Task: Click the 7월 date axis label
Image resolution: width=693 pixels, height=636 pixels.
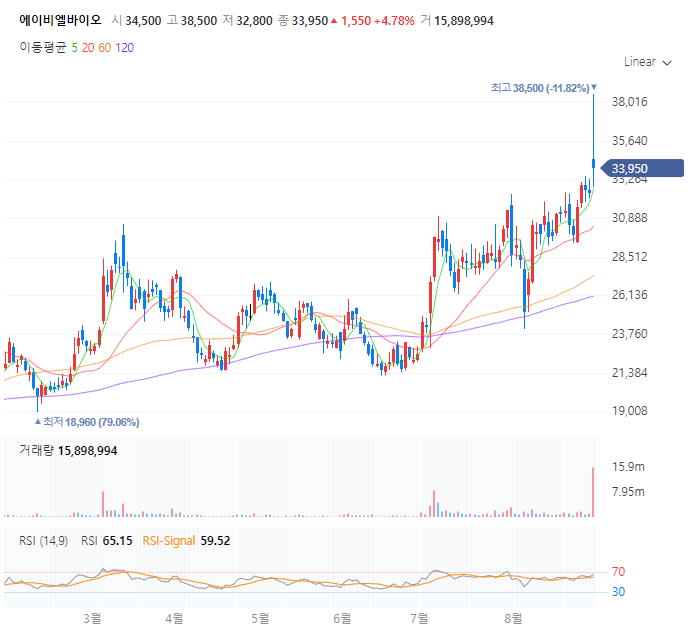Action: [419, 618]
